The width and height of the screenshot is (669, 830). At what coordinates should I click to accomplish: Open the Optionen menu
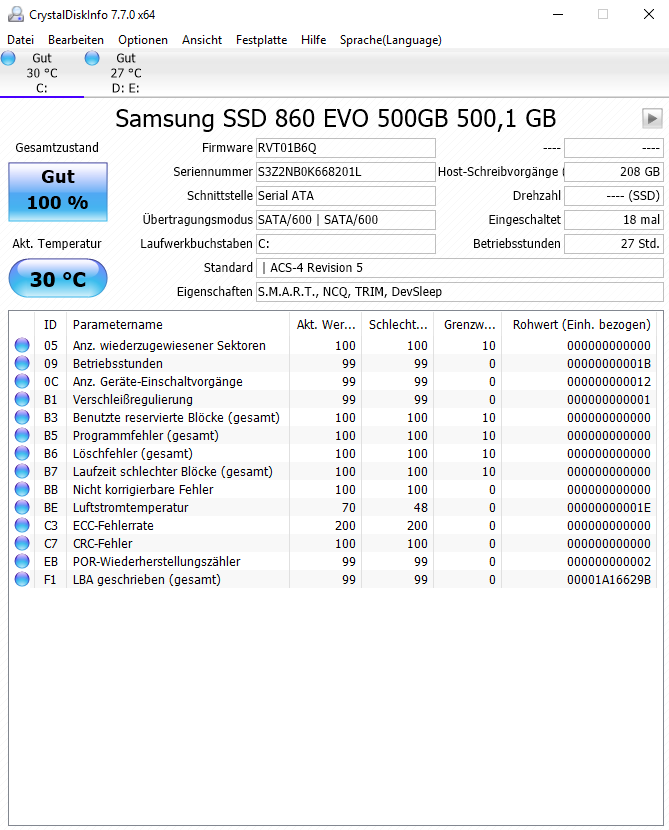[143, 40]
